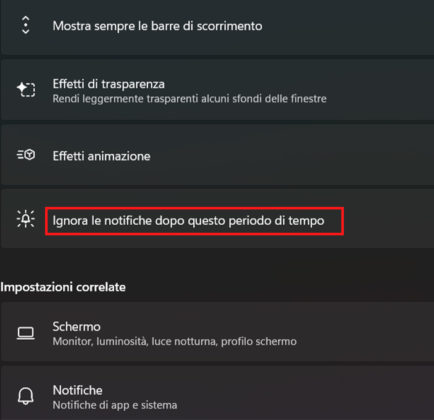Click the scrollbar arrows icon

pyautogui.click(x=26, y=25)
